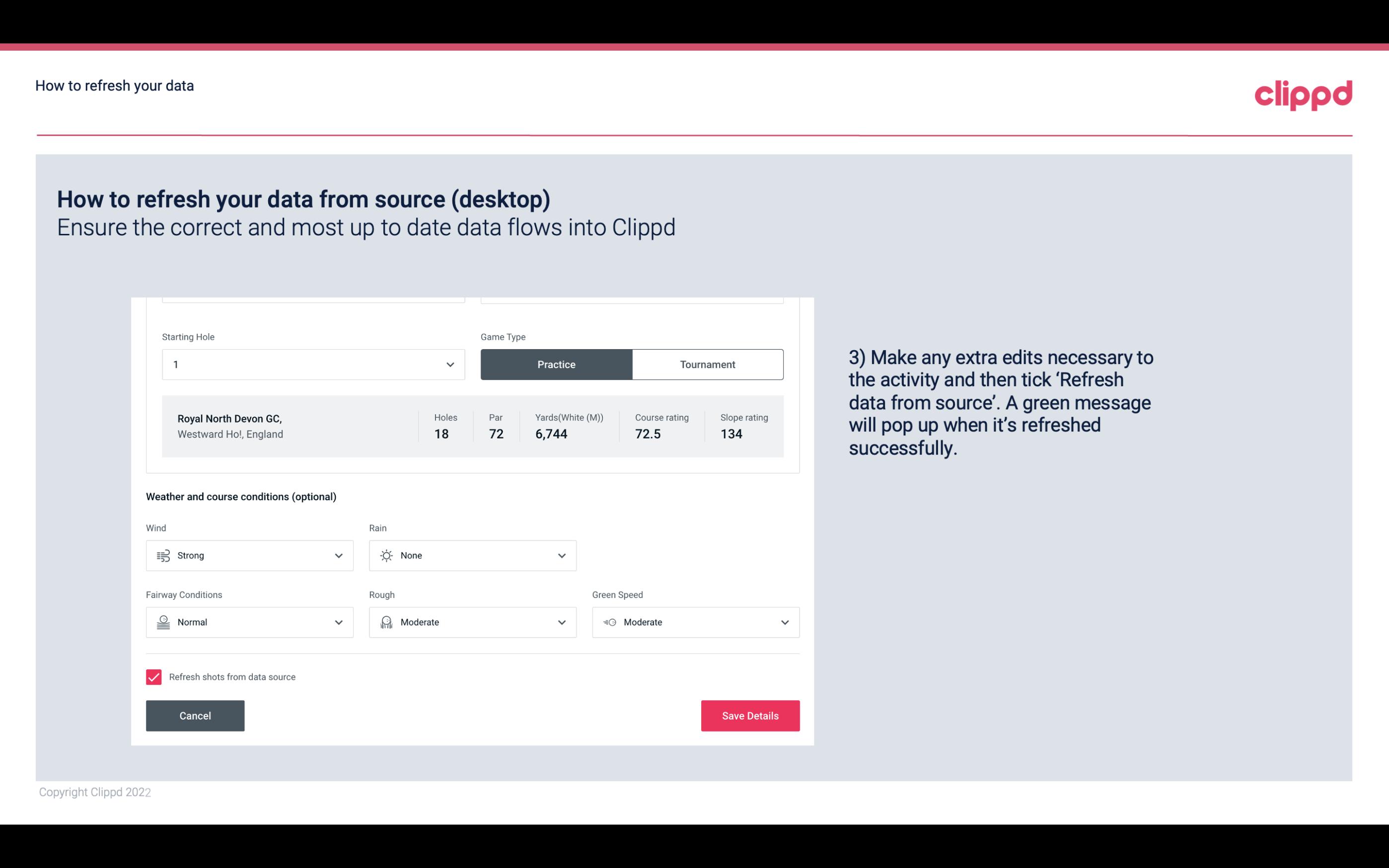Select the Practice game type toggle
Screen dimensions: 1389x868
point(556,364)
